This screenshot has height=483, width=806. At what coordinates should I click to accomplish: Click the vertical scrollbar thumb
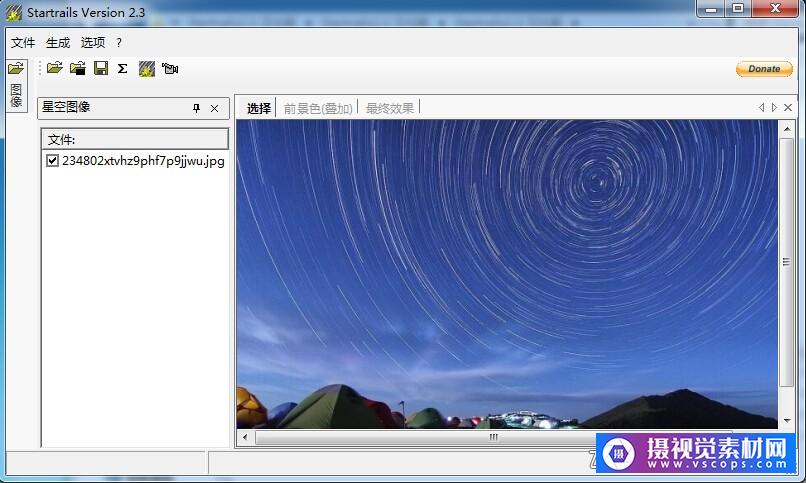[786, 262]
